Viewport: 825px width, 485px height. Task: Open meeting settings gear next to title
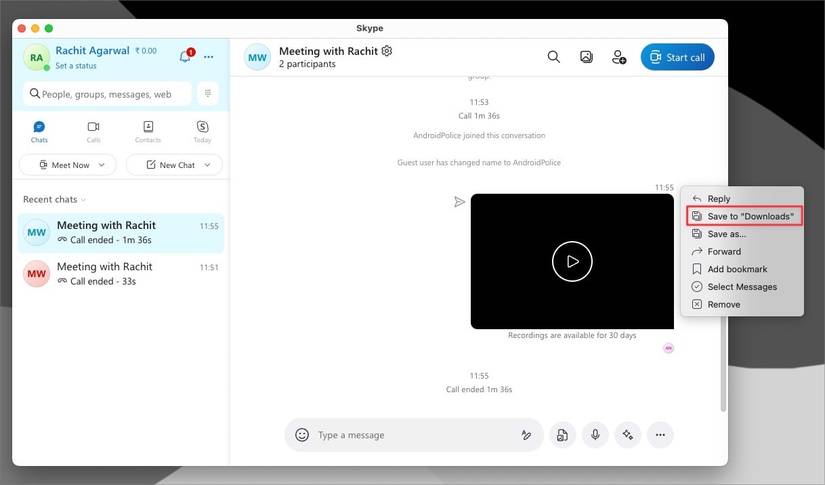[387, 51]
